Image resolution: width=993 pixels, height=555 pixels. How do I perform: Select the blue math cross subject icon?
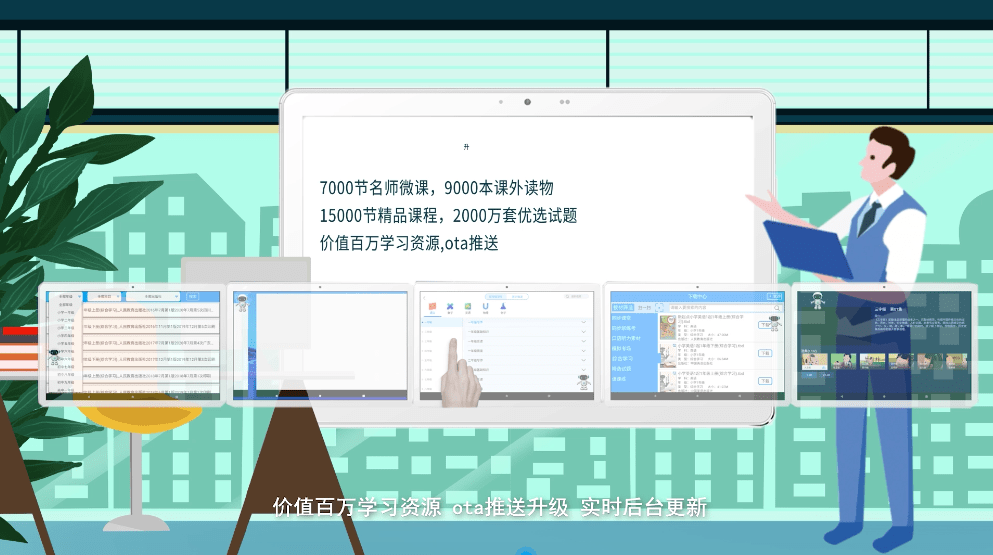coord(450,309)
